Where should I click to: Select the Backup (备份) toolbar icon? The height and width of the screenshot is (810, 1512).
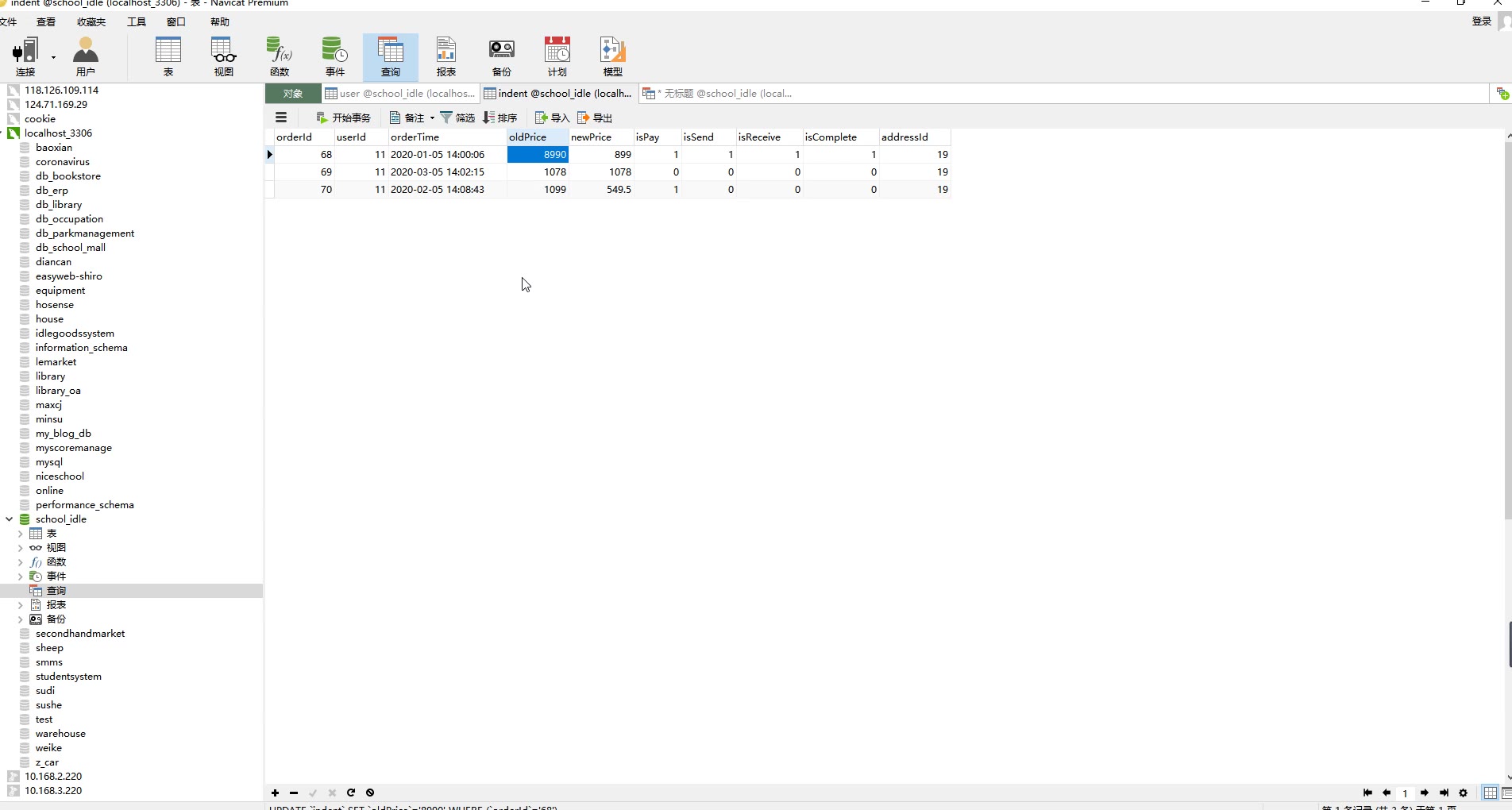click(502, 56)
